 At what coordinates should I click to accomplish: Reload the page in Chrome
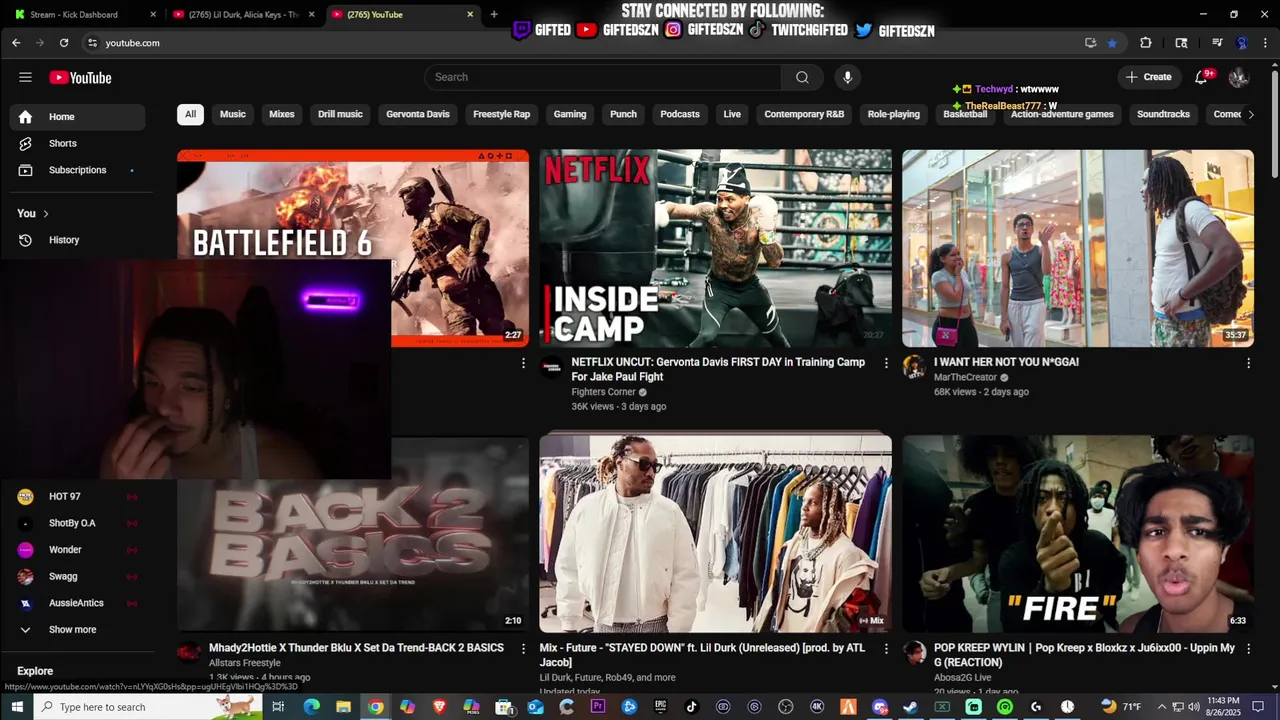click(64, 43)
